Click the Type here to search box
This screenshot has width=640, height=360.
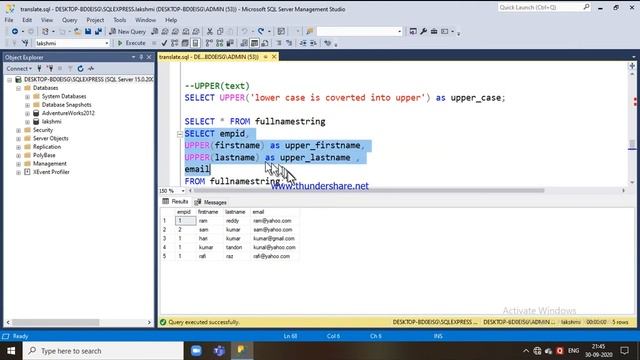(x=103, y=351)
